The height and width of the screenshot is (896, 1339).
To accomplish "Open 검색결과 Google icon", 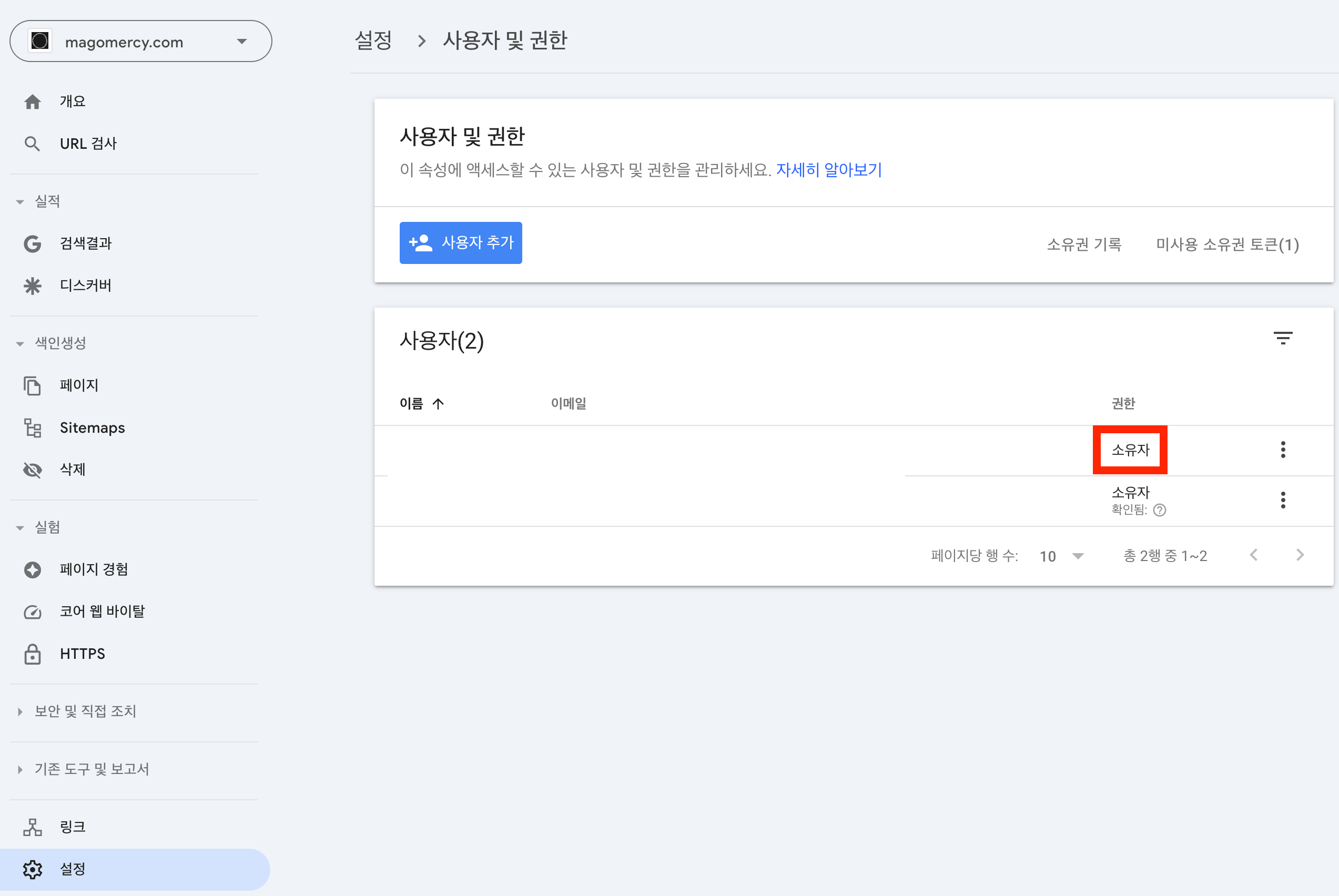I will (33, 244).
